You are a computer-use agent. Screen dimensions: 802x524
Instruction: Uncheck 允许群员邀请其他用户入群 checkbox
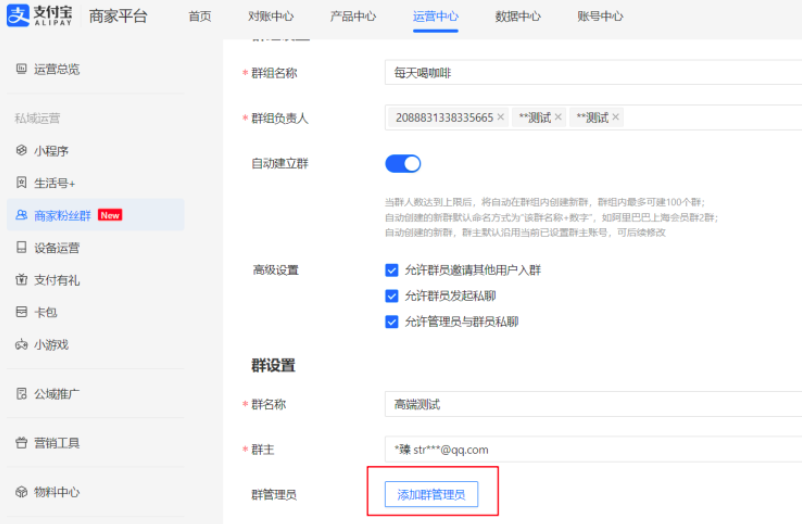pos(392,270)
